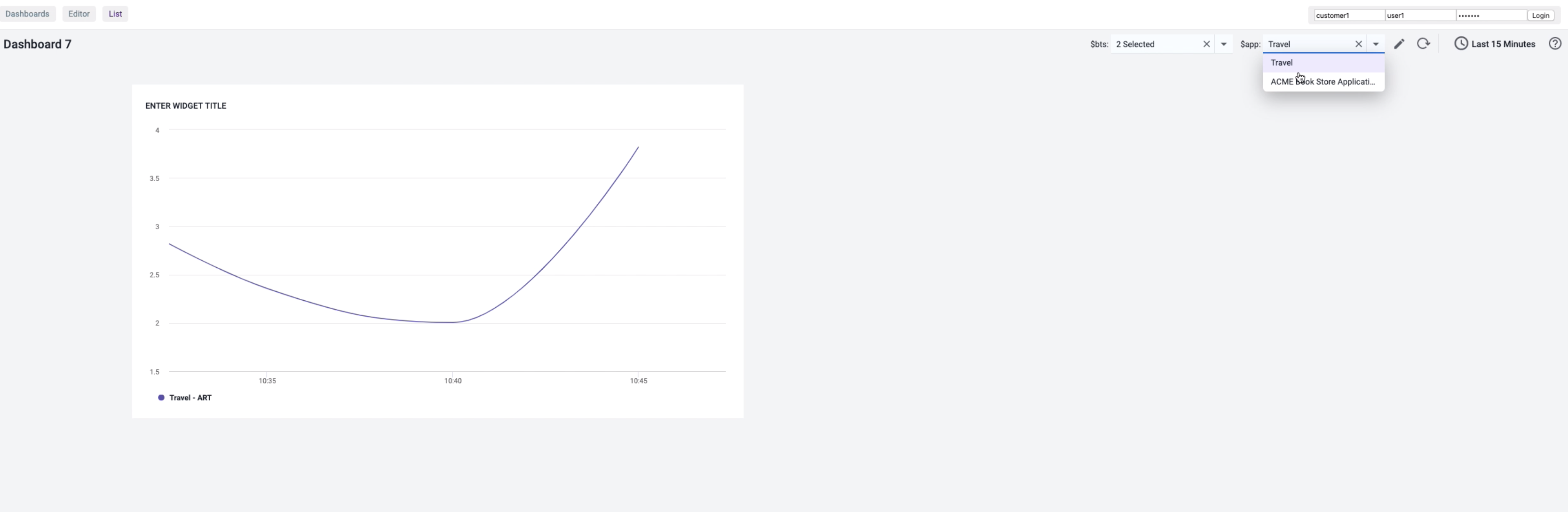Clear the $bts selection with X
Image resolution: width=1568 pixels, height=512 pixels.
coord(1206,44)
